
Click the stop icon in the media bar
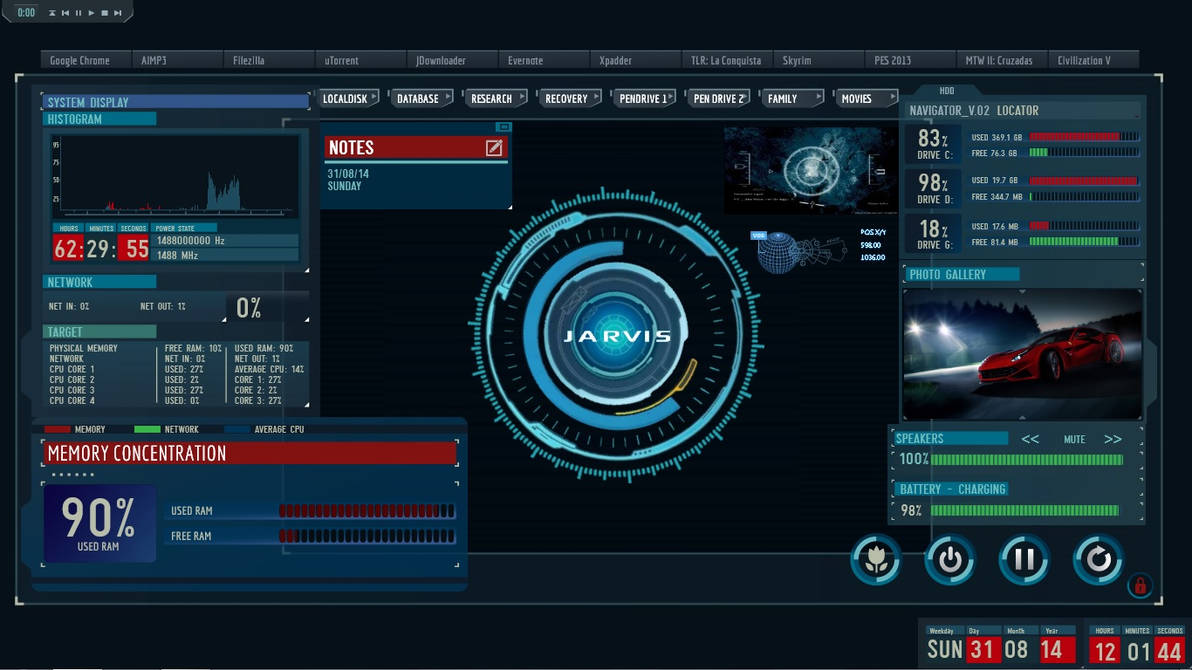105,12
